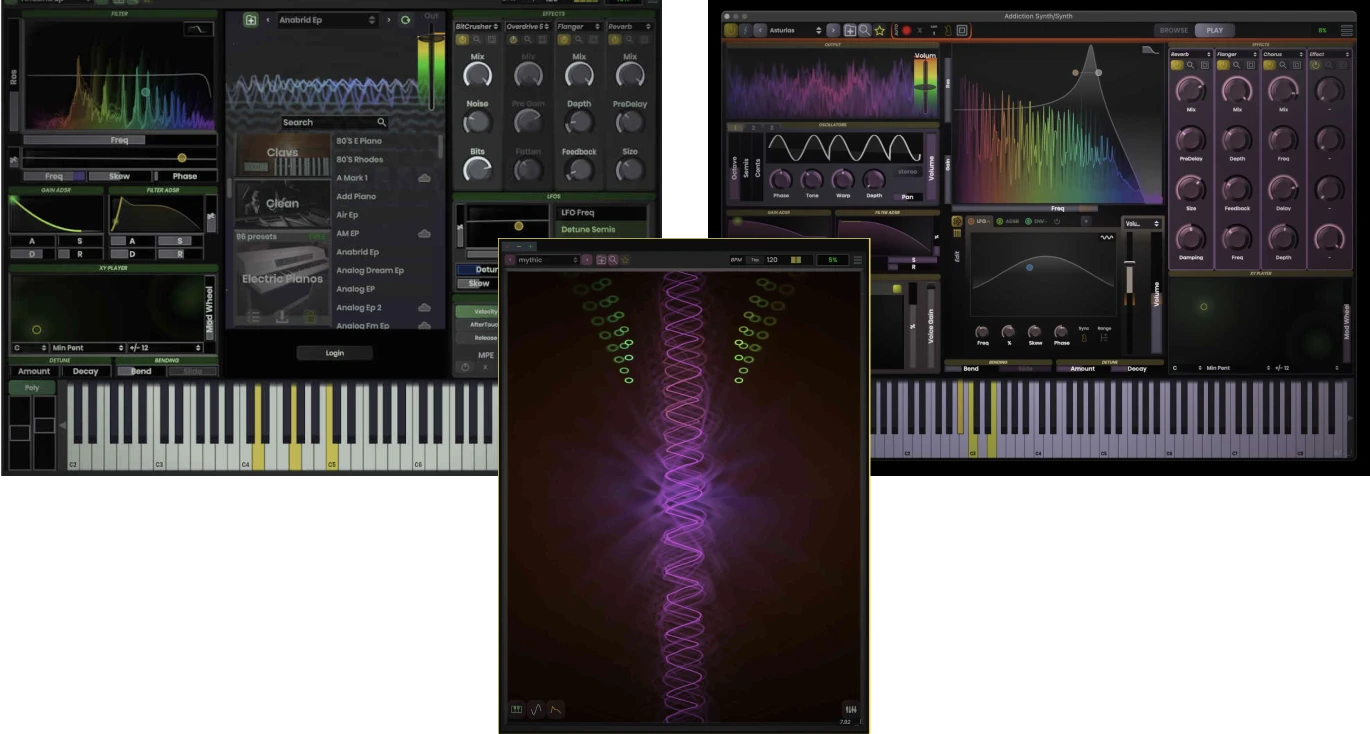Viewport: 1370px width, 734px height.
Task: Click the add-preset plus icon near Asturias
Action: coord(851,30)
